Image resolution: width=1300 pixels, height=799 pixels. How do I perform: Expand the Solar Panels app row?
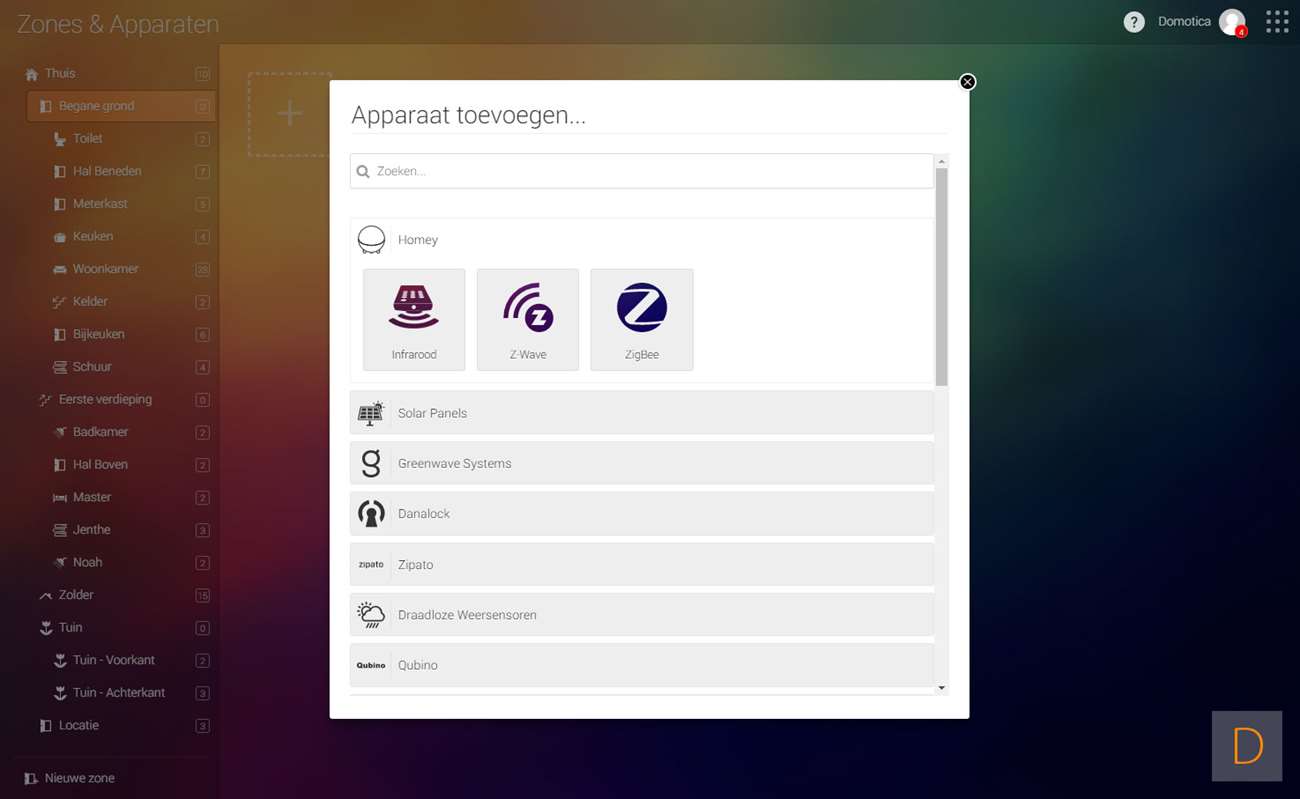(x=642, y=413)
